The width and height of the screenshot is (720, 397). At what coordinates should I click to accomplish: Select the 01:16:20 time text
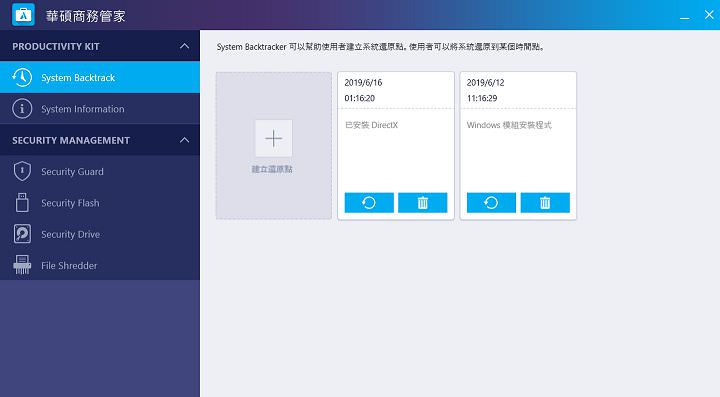point(360,98)
